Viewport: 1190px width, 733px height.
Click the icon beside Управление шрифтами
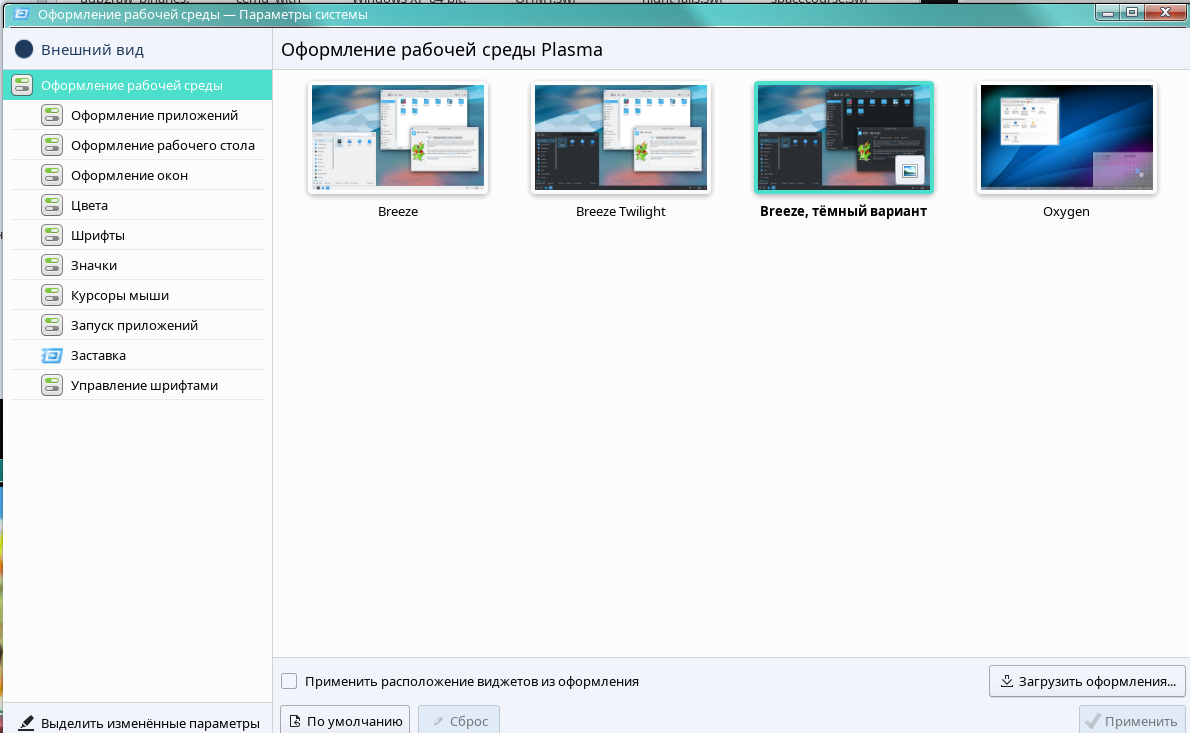tap(52, 385)
